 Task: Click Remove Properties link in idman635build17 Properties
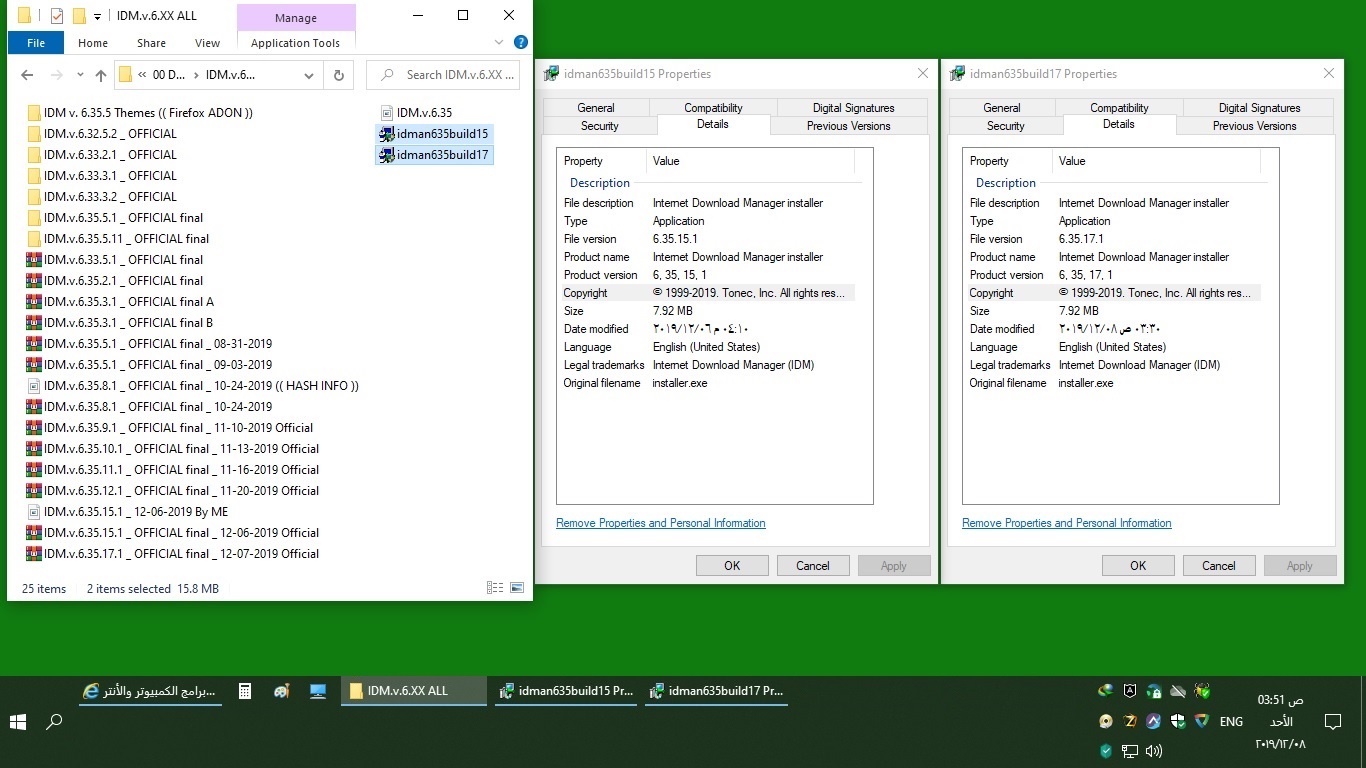1067,523
